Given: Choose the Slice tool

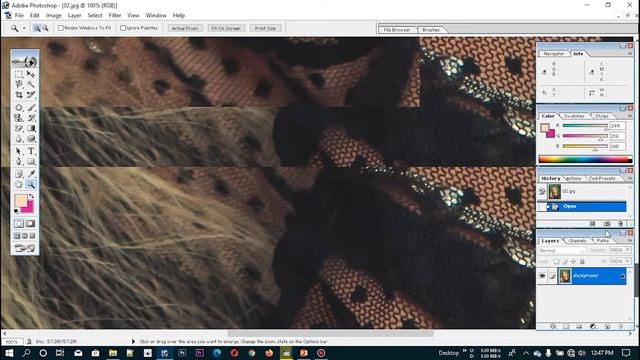Looking at the screenshot, I should pos(31,95).
